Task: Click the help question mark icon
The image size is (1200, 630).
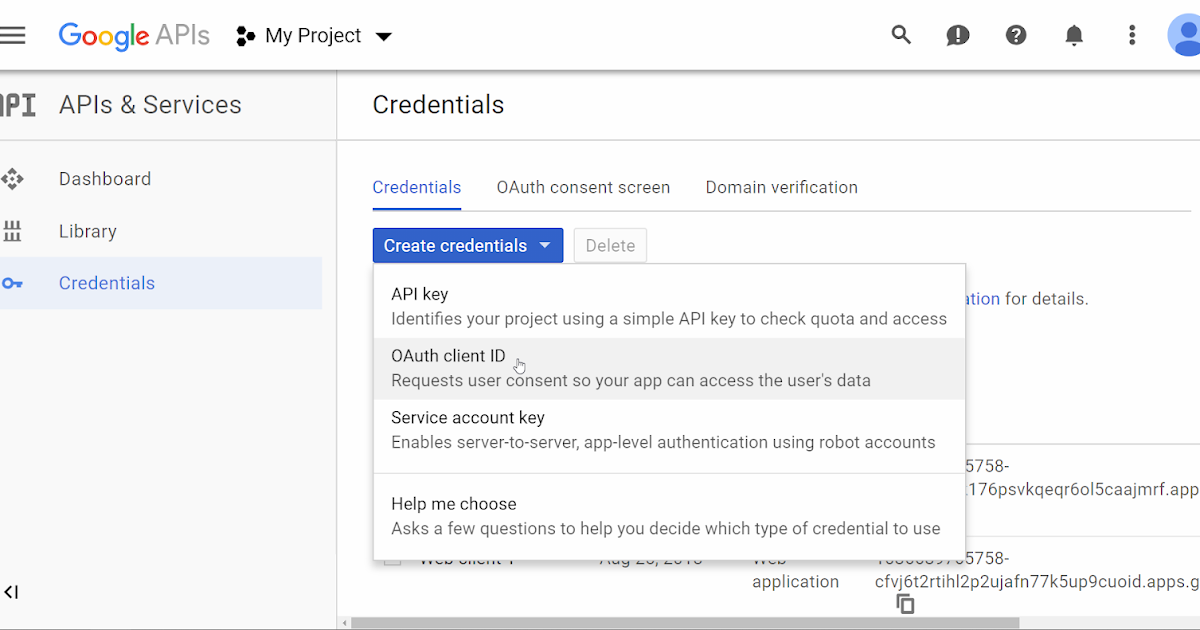Action: pyautogui.click(x=1016, y=35)
